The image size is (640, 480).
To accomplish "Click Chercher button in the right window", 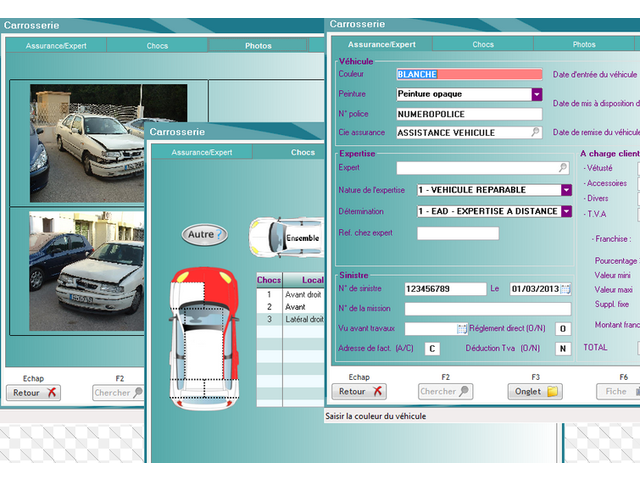I will pos(445,391).
